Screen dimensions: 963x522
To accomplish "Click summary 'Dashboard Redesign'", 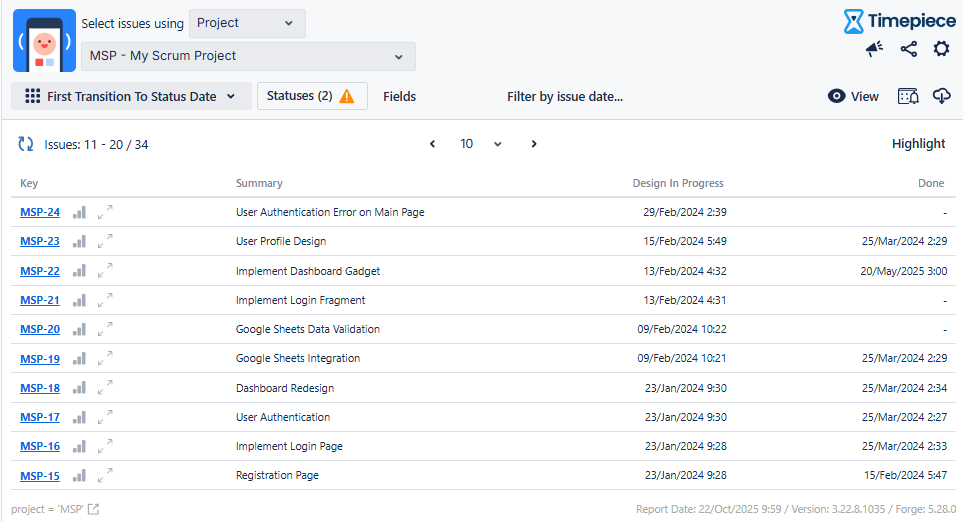I will click(x=285, y=388).
